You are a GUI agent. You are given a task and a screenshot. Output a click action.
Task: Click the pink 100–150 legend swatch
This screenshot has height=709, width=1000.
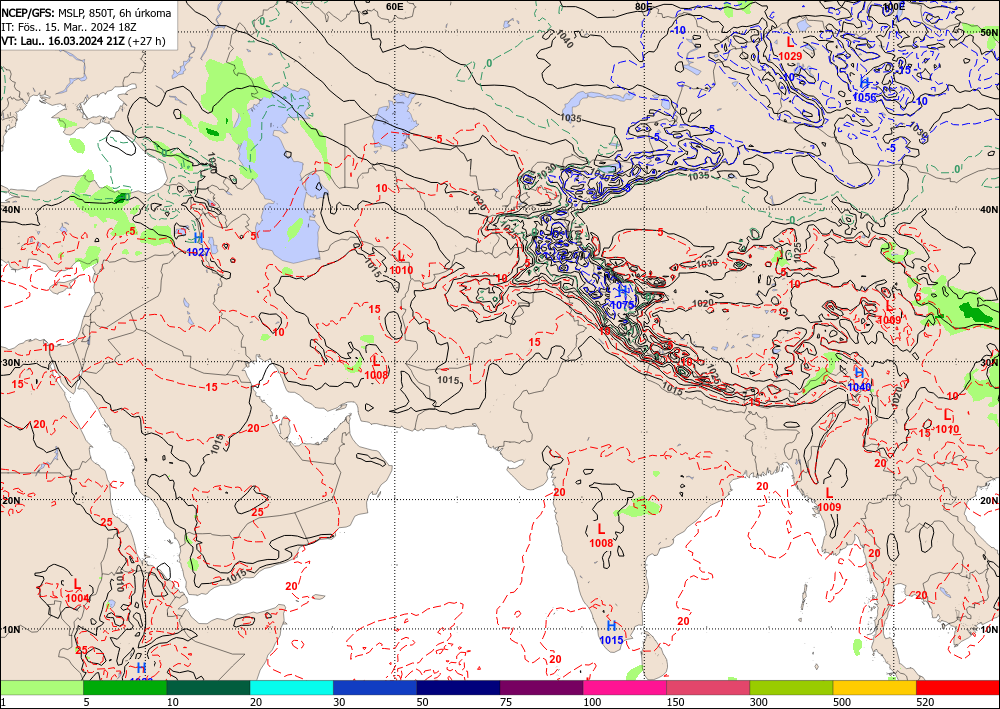coord(624,687)
